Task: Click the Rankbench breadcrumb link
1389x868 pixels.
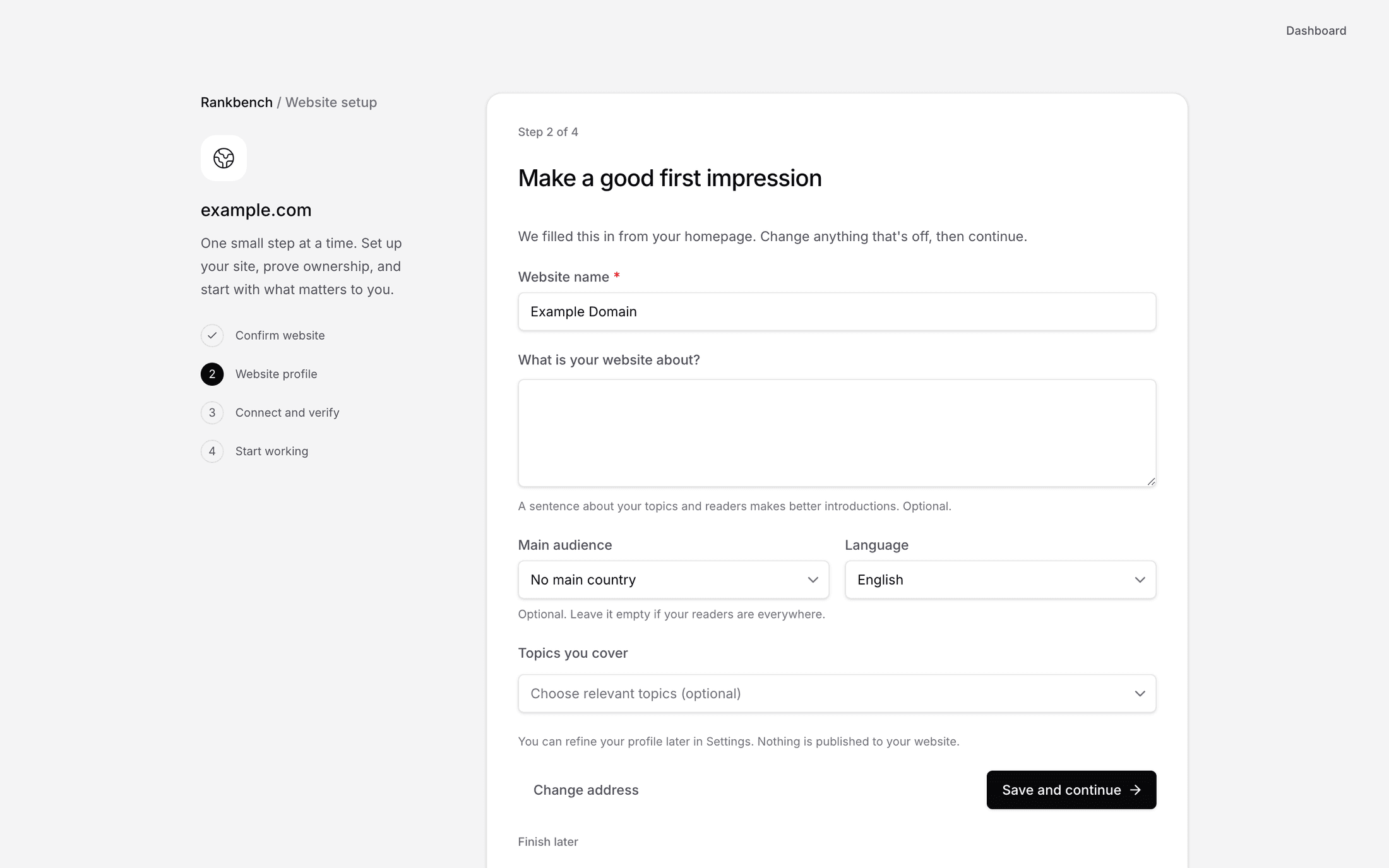Action: (237, 102)
